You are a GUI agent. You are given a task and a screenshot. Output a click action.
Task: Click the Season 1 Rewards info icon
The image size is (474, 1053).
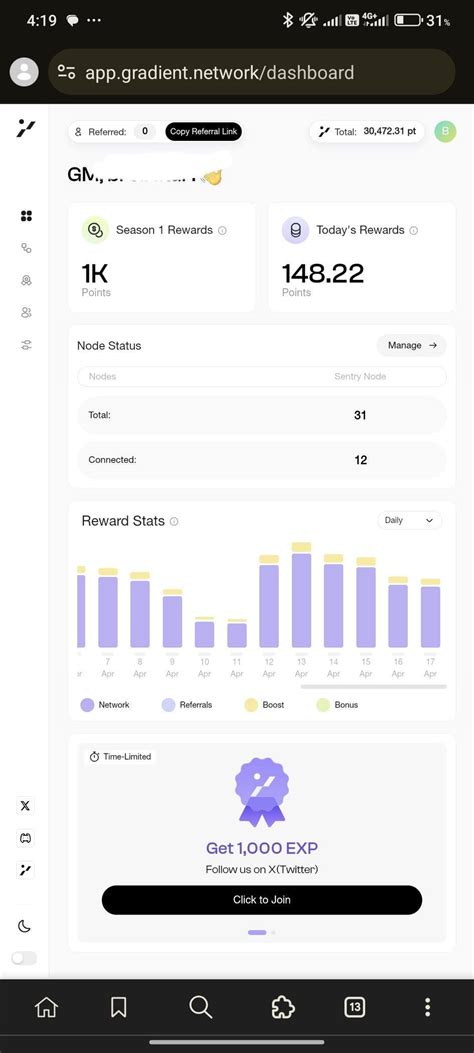[x=222, y=230]
